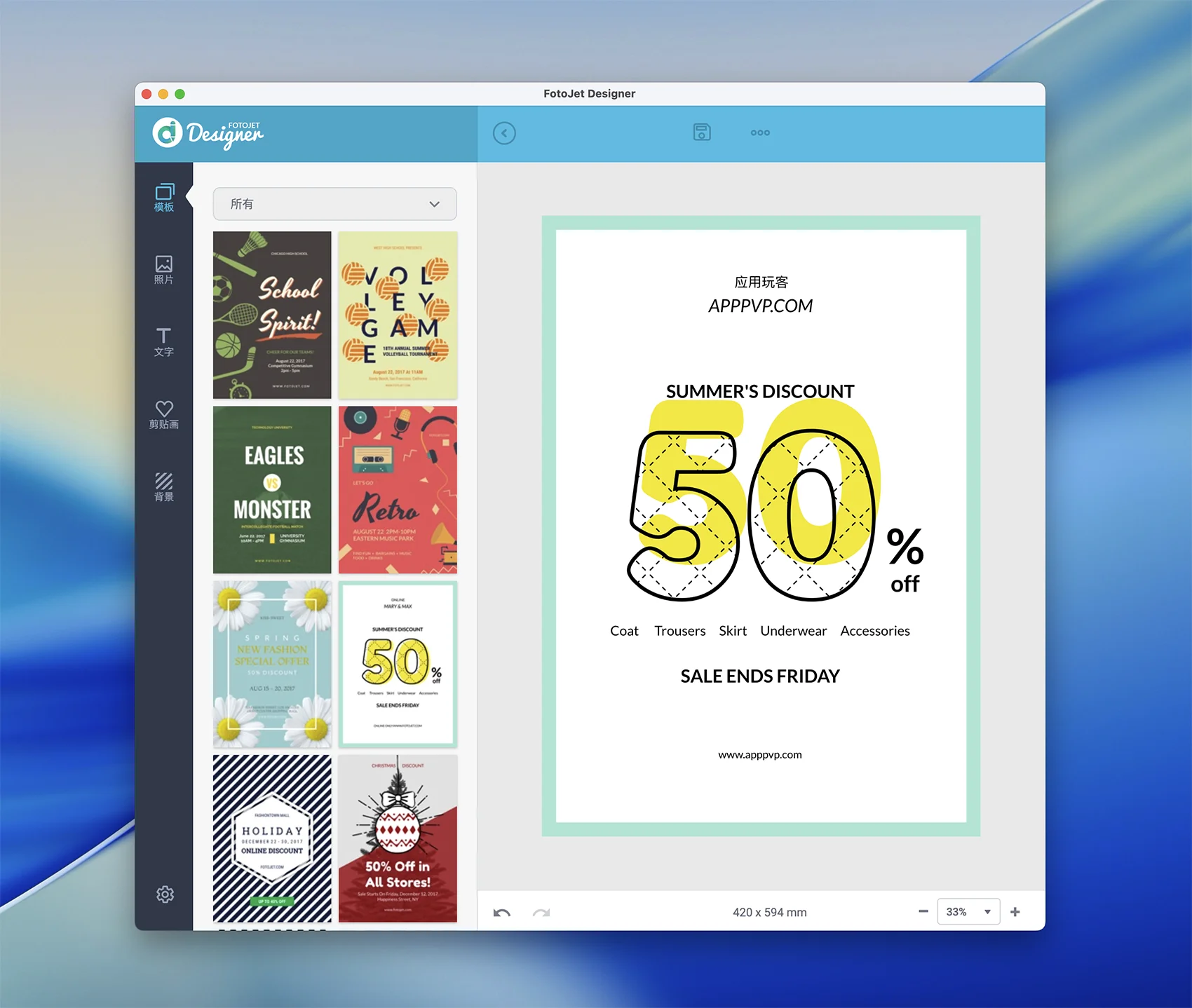Click the back arrow circle button
1192x1008 pixels.
(503, 133)
